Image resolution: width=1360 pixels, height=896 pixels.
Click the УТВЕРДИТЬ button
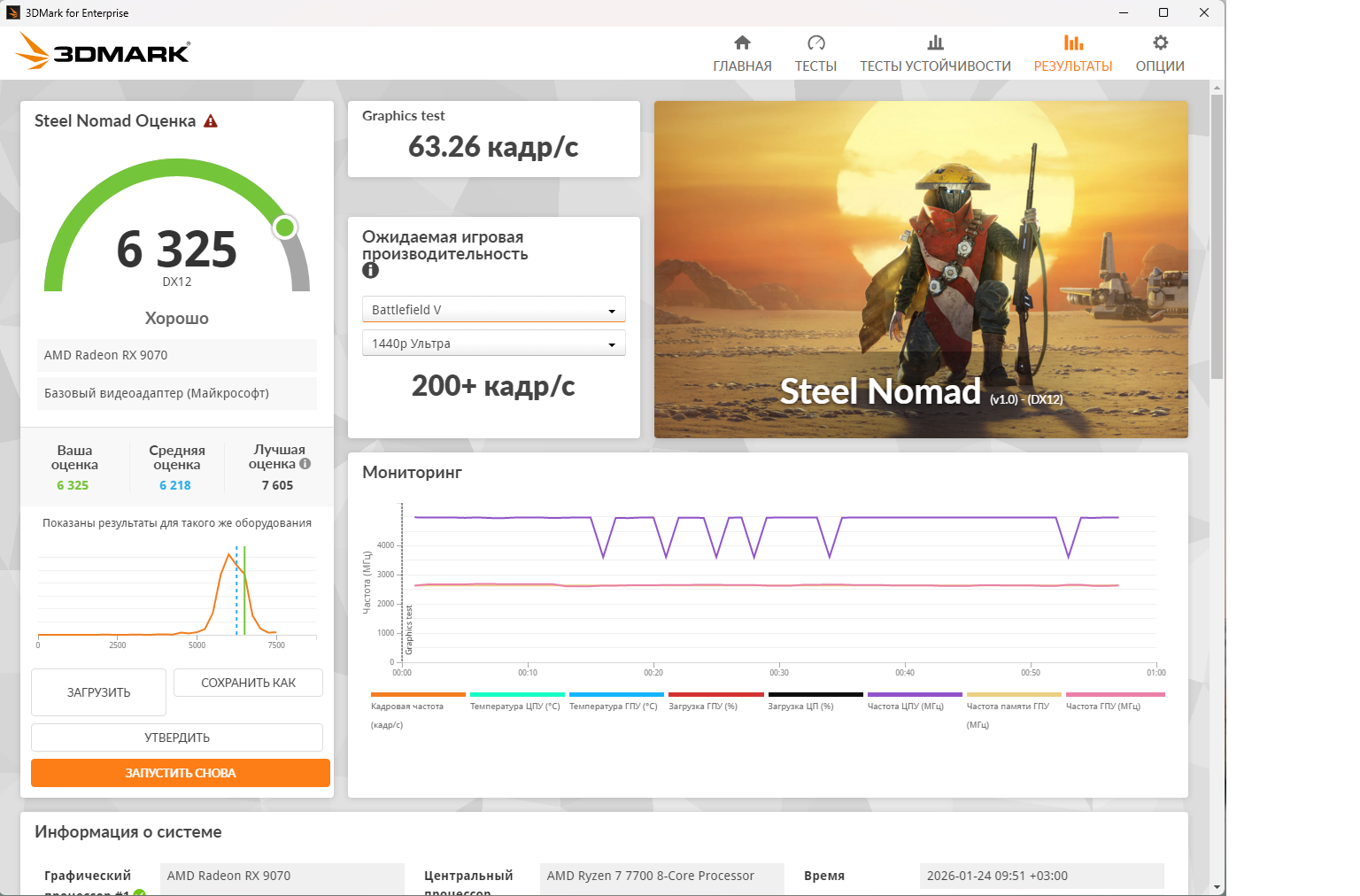[177, 738]
